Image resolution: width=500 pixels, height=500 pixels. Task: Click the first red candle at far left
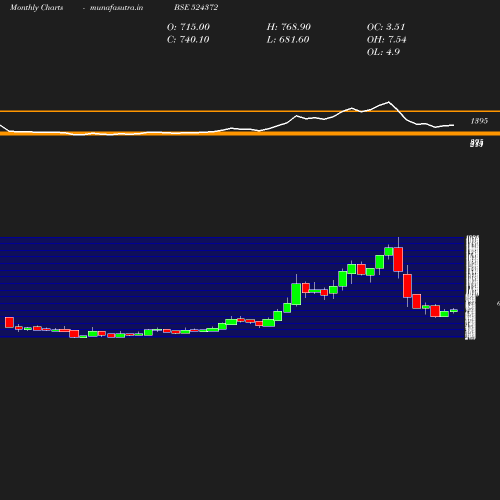[9, 322]
